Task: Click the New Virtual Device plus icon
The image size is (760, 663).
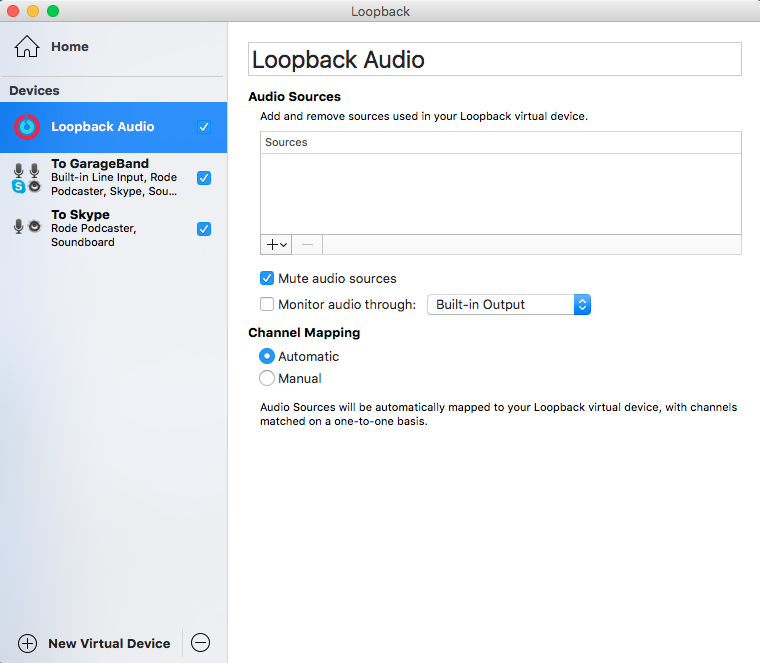Action: pyautogui.click(x=28, y=643)
